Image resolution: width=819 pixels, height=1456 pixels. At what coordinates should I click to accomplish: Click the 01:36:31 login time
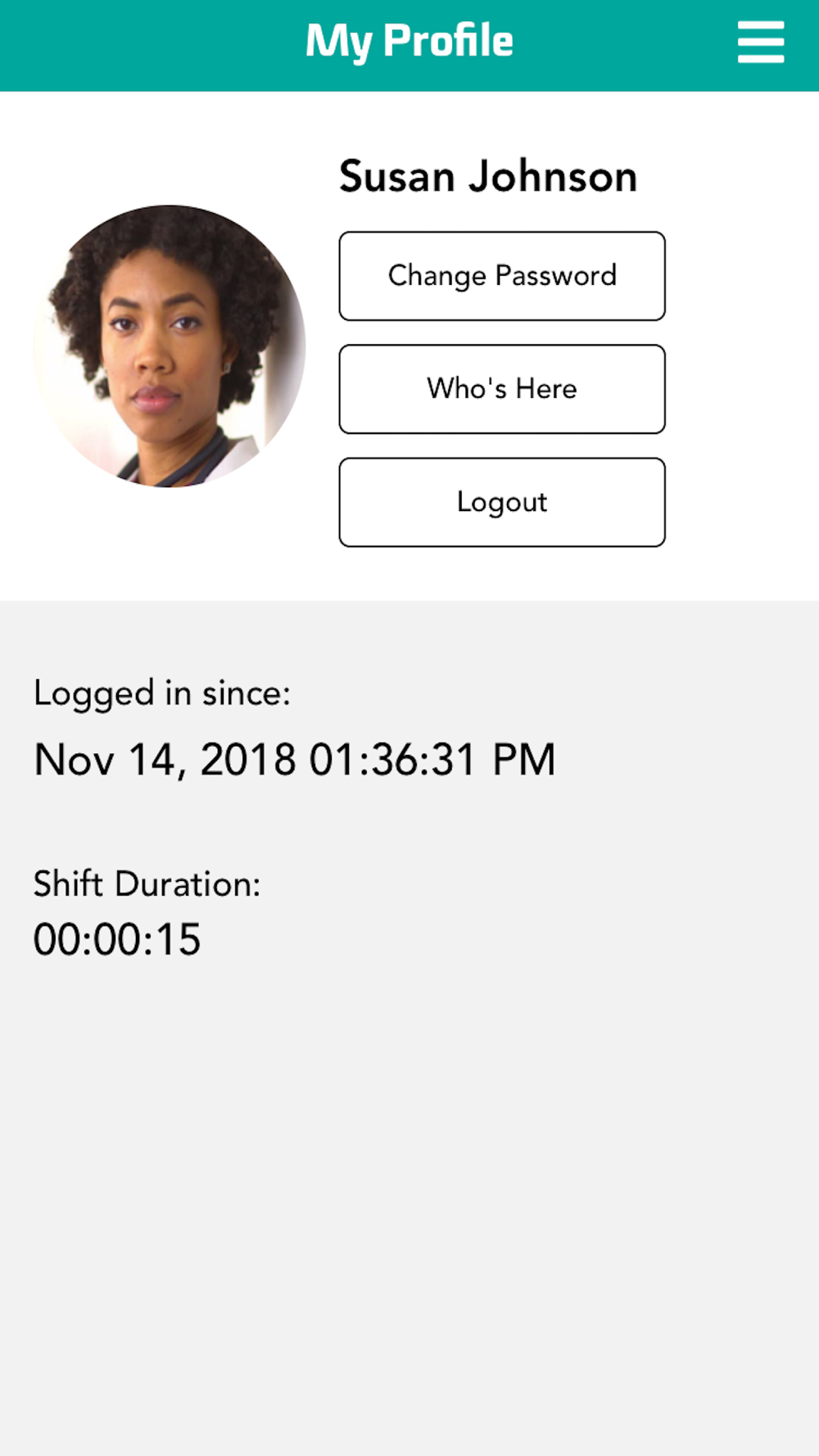click(x=392, y=760)
